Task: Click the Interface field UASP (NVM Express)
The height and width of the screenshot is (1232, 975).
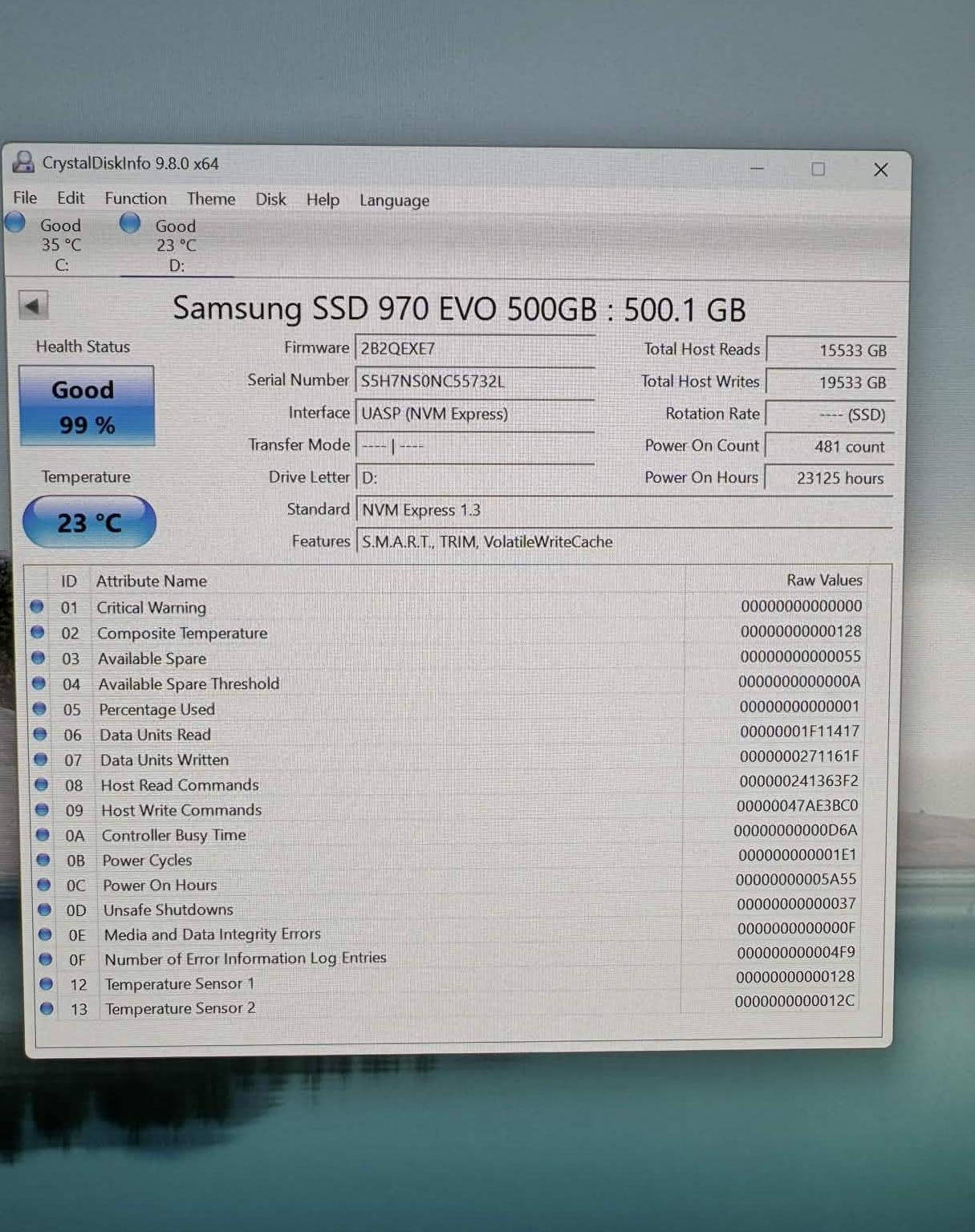Action: coord(475,413)
